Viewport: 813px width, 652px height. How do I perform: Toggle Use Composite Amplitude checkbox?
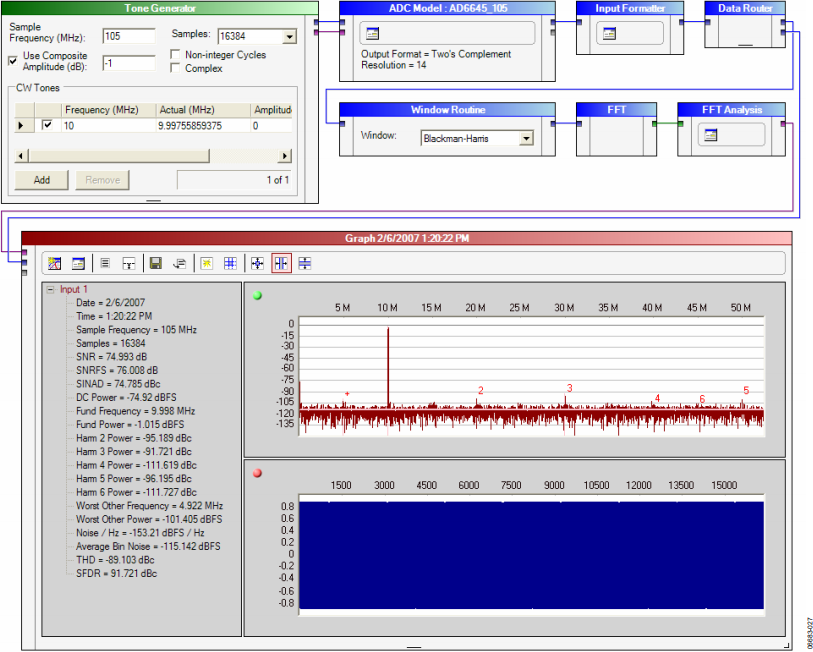coord(13,61)
